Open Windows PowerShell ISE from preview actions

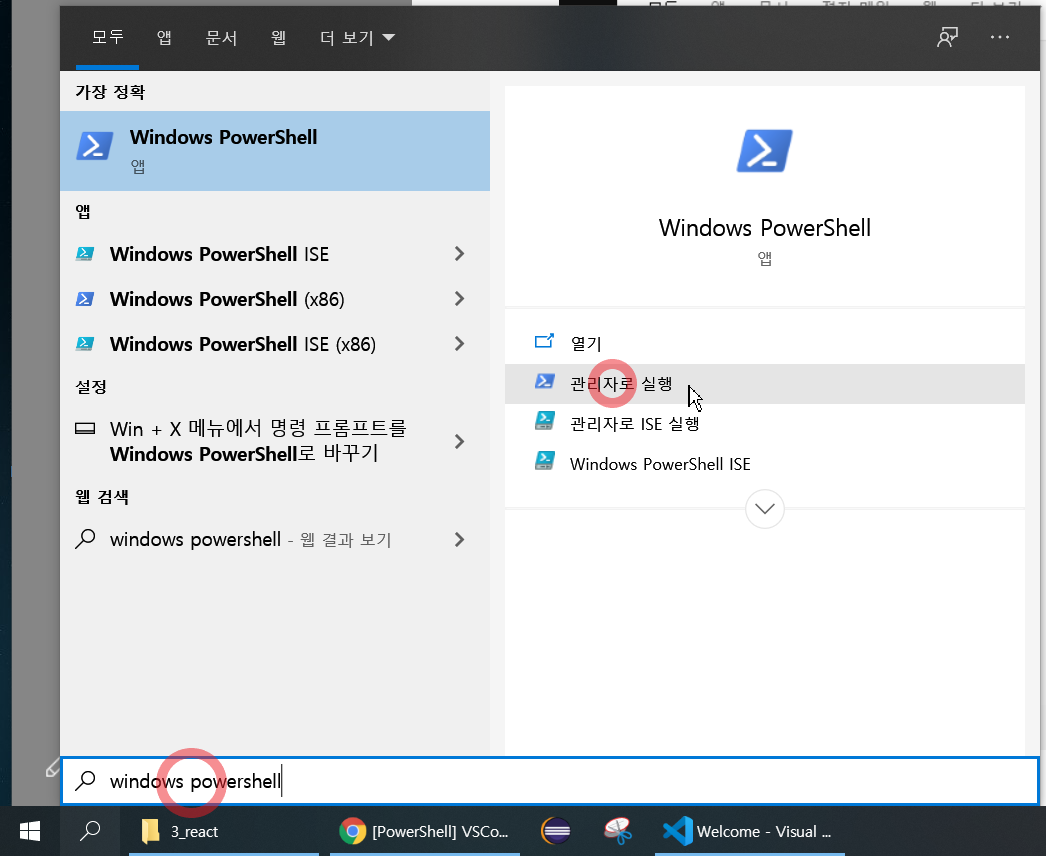click(764, 464)
